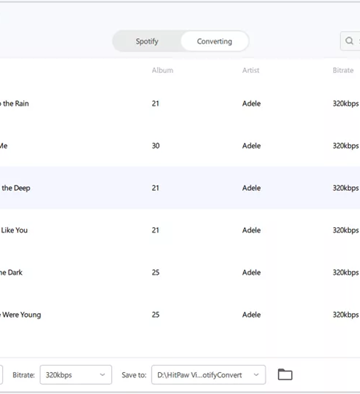Click the 'Bitrate:' label at bottom

[24, 375]
